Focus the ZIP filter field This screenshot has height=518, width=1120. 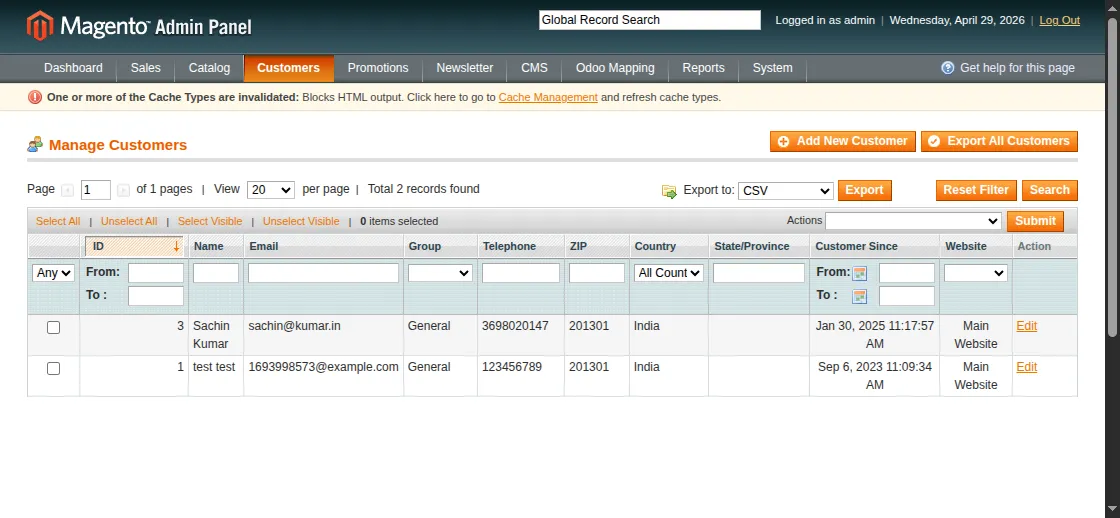597,273
